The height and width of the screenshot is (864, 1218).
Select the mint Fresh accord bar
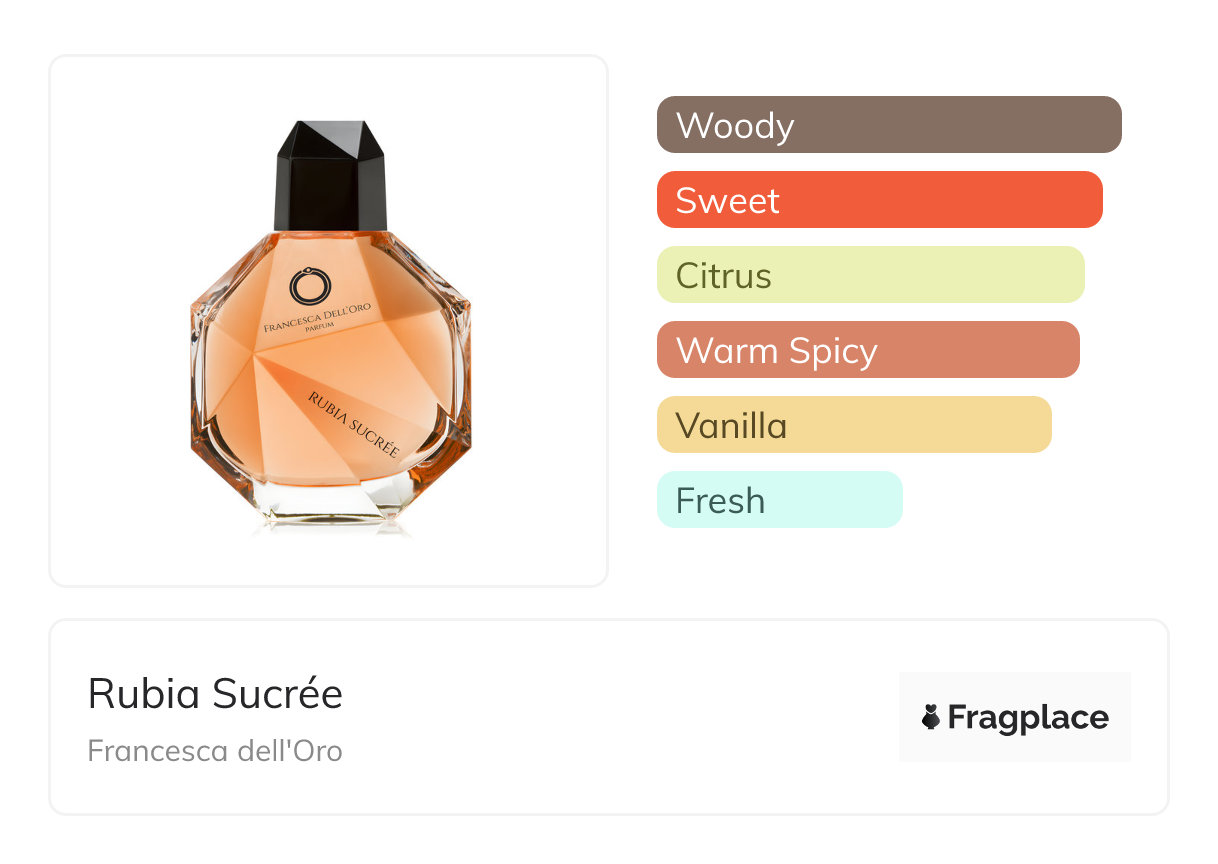(x=779, y=500)
